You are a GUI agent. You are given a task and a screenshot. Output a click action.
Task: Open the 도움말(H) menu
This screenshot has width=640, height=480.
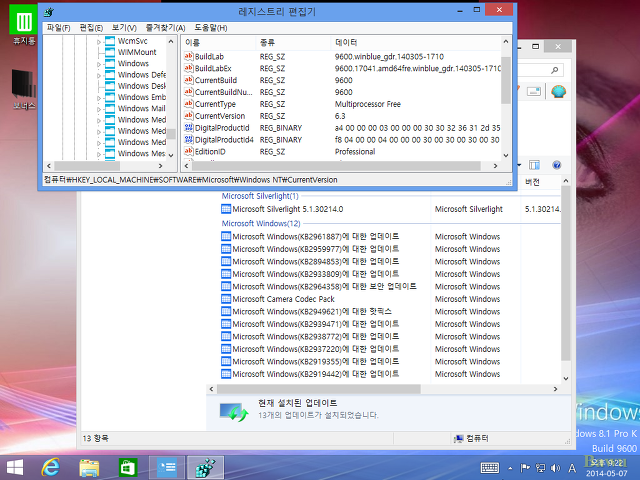[x=211, y=28]
